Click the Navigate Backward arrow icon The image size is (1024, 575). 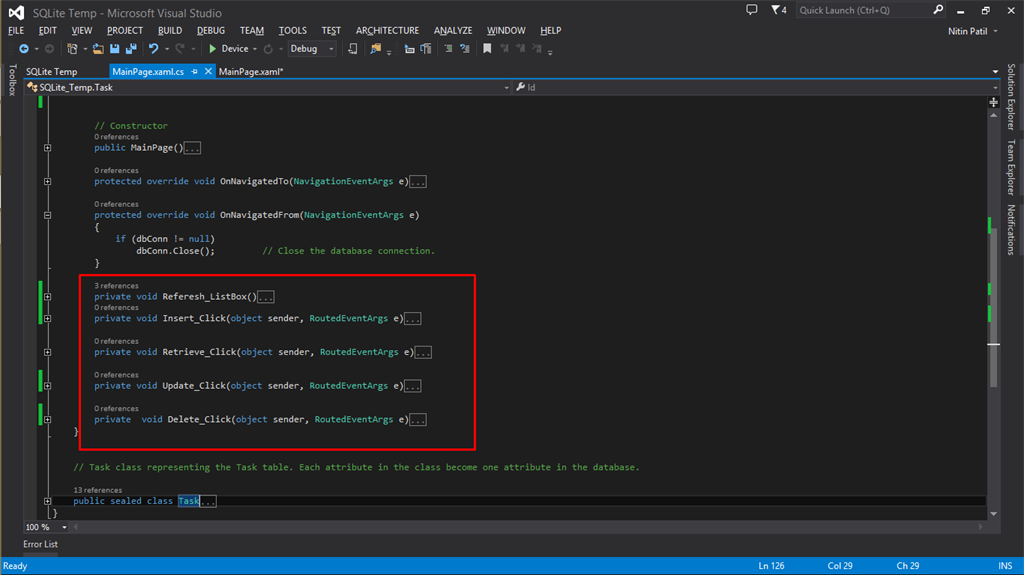tap(24, 49)
